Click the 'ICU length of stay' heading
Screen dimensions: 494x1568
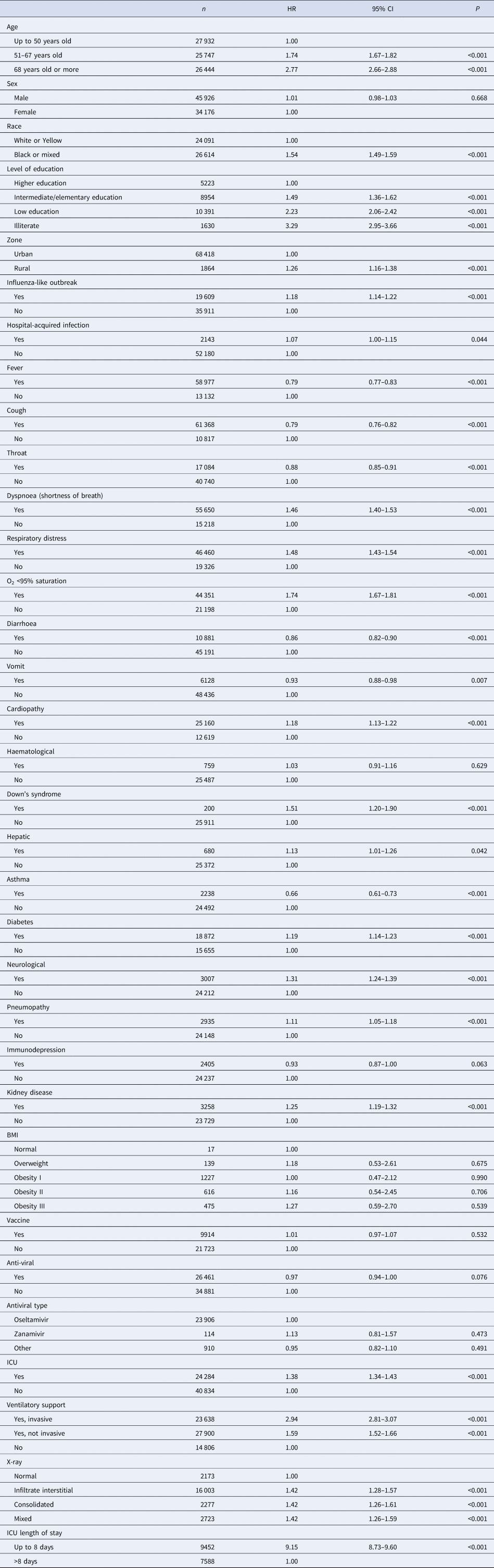[34, 1533]
